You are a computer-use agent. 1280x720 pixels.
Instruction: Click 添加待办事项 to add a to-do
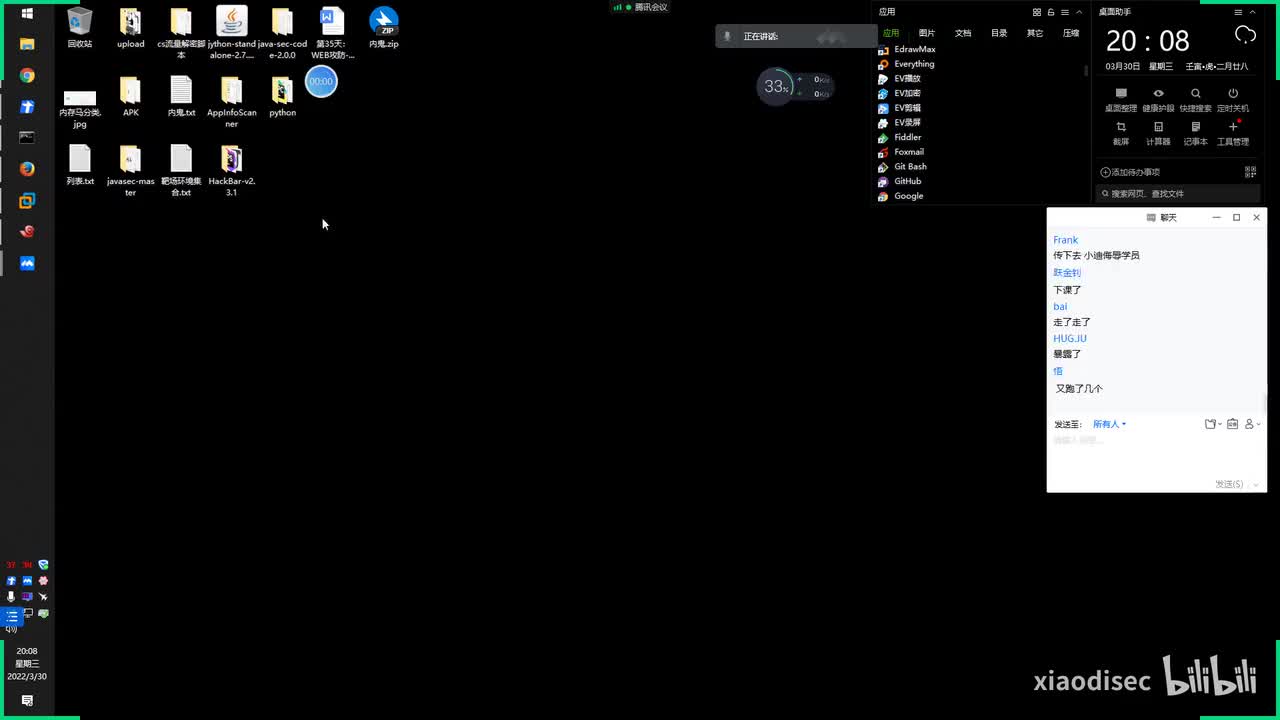(x=1130, y=172)
